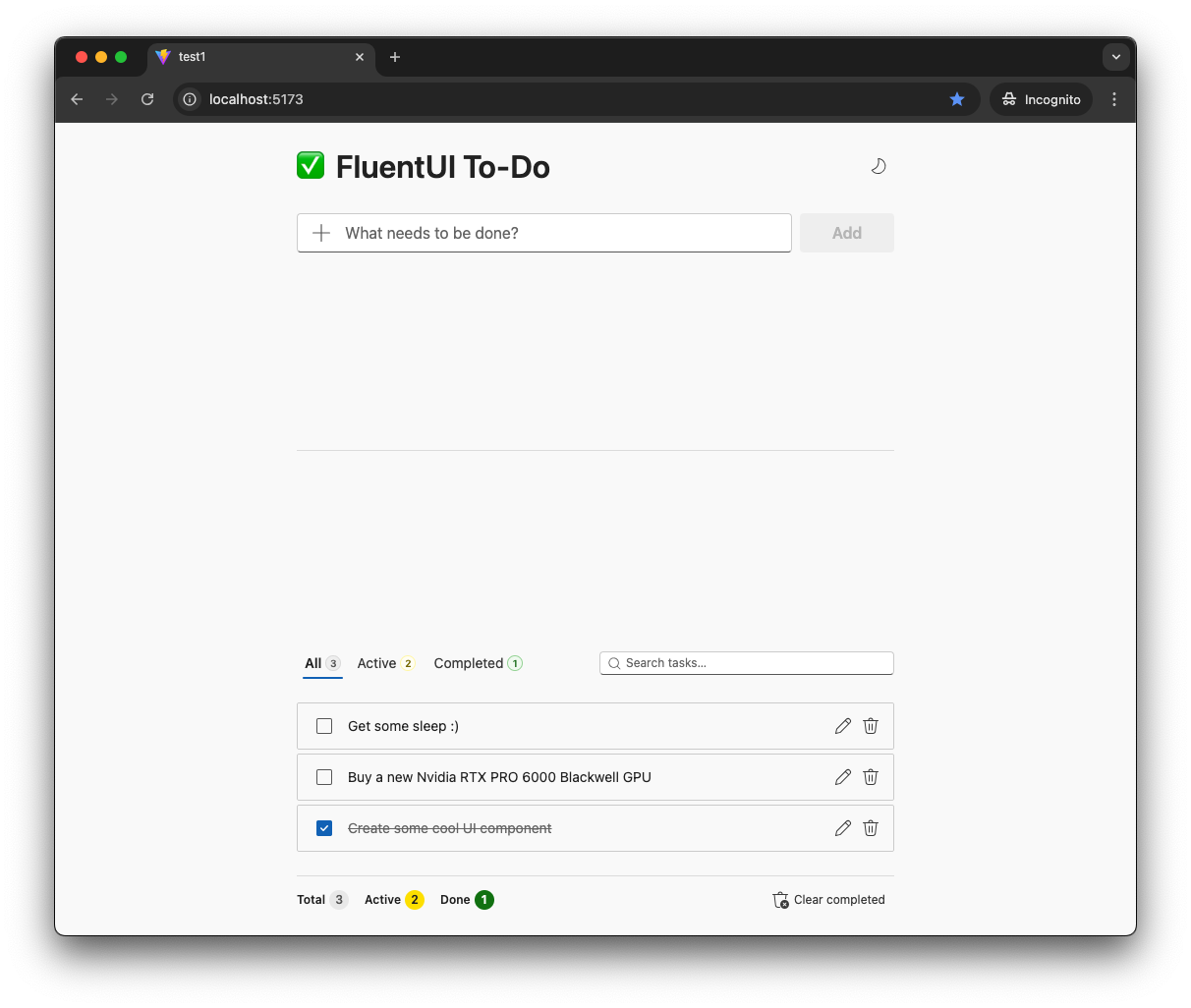Screen dimensions: 1191x1008
Task: Click the FluentUI To-Do heading
Action: click(443, 167)
